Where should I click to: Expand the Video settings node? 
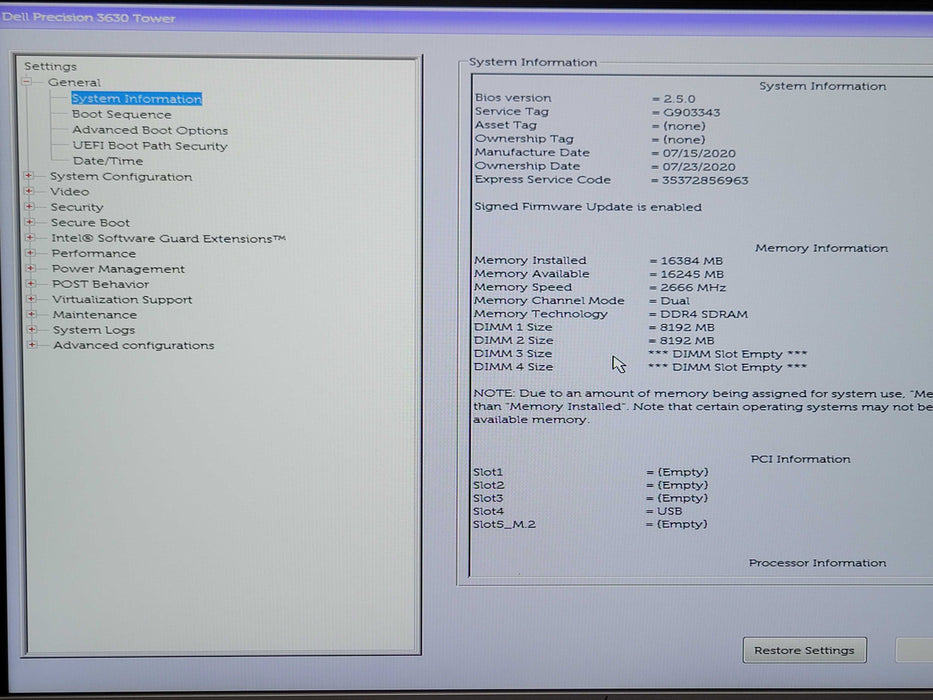pyautogui.click(x=29, y=192)
